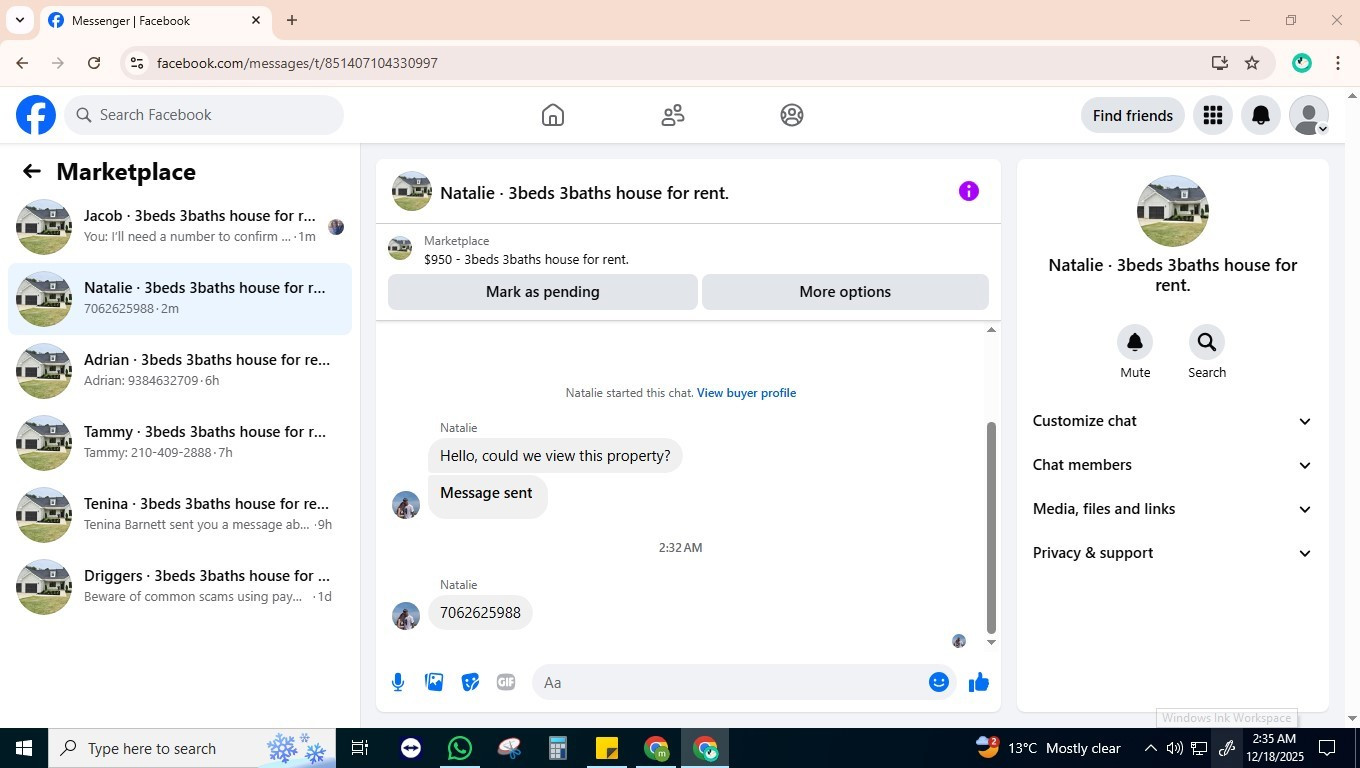1360x768 pixels.
Task: Click Natalie's avatar beside 7062625988 message
Action: 406,615
